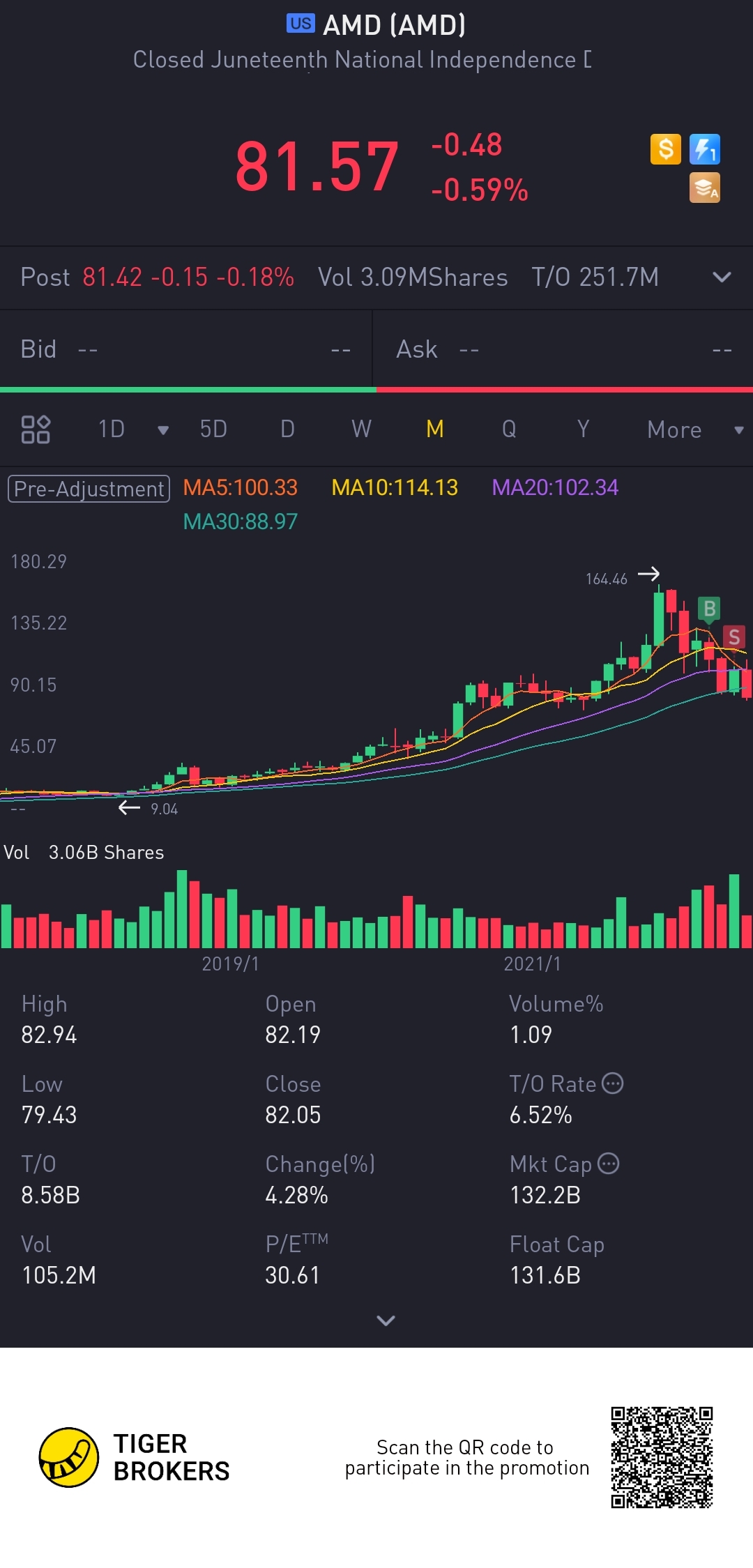The image size is (753, 1568).
Task: Tap the -0.59% price change percentage
Action: (x=480, y=190)
